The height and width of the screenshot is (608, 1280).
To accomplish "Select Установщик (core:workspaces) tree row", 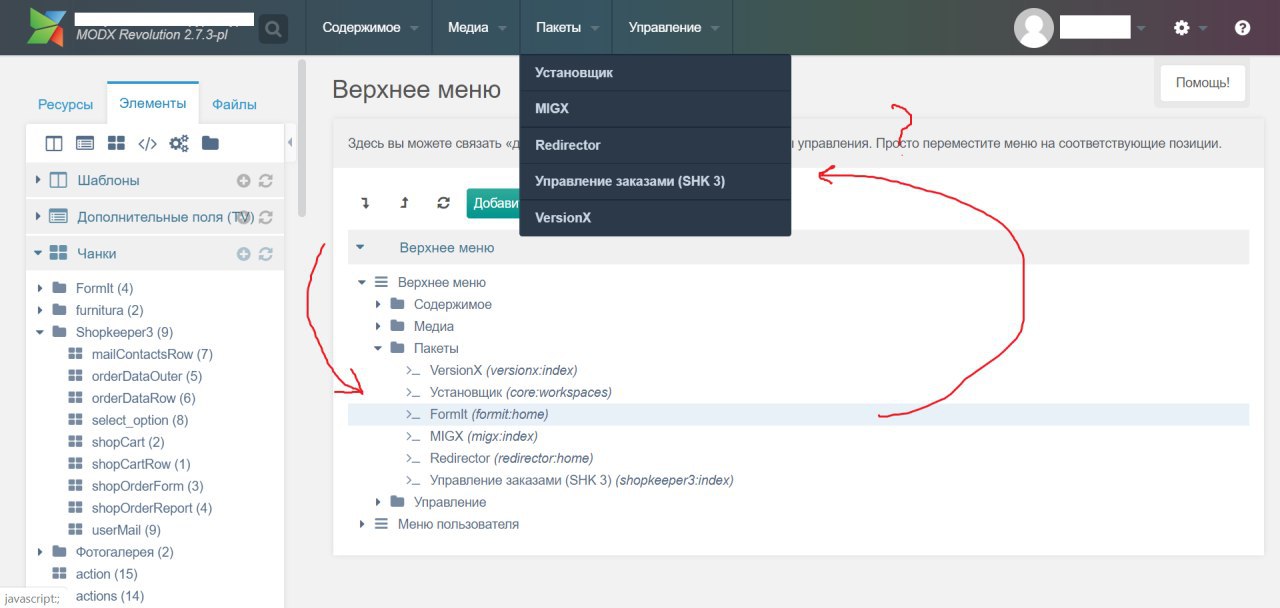I will [798, 392].
